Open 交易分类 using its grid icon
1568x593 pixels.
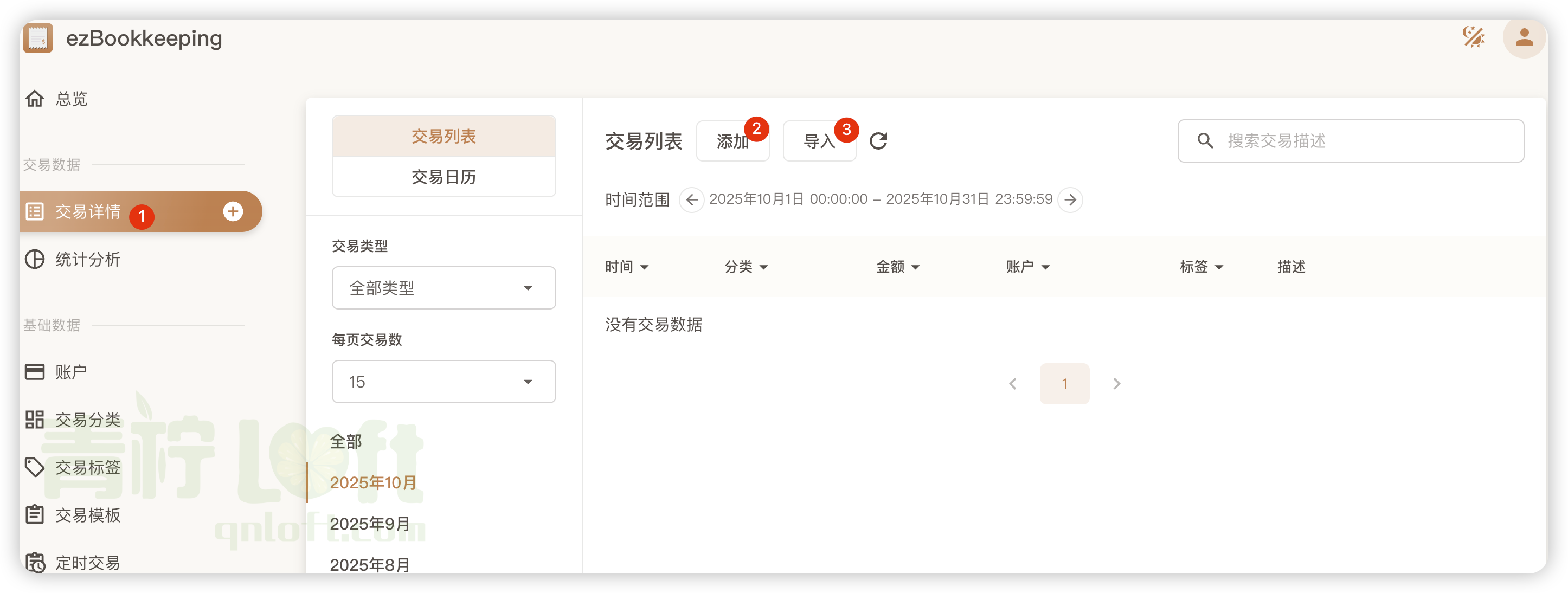point(35,419)
